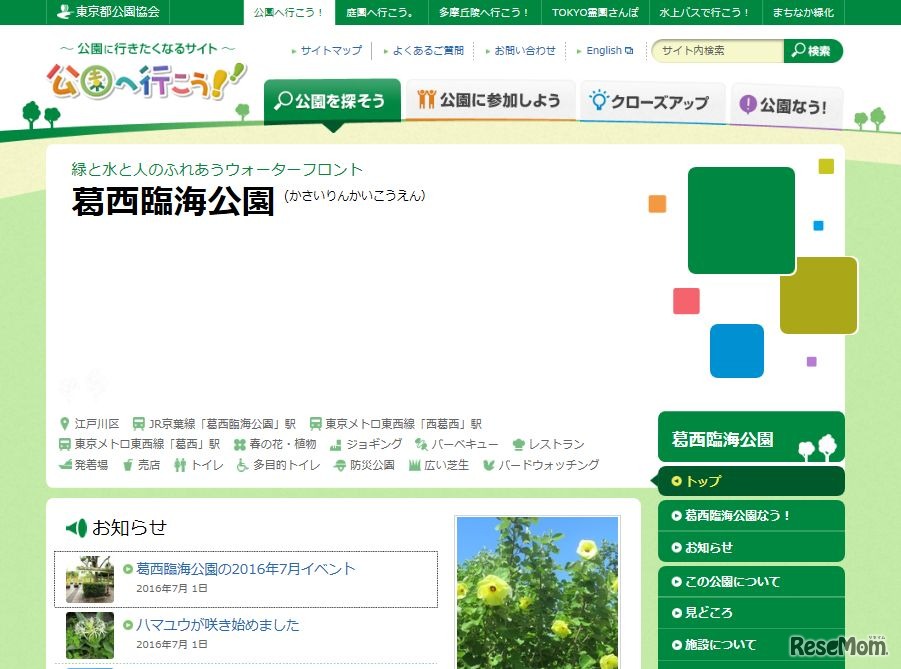
Task: Switch to the 庭園へ行こう。 tab
Action: click(x=381, y=12)
